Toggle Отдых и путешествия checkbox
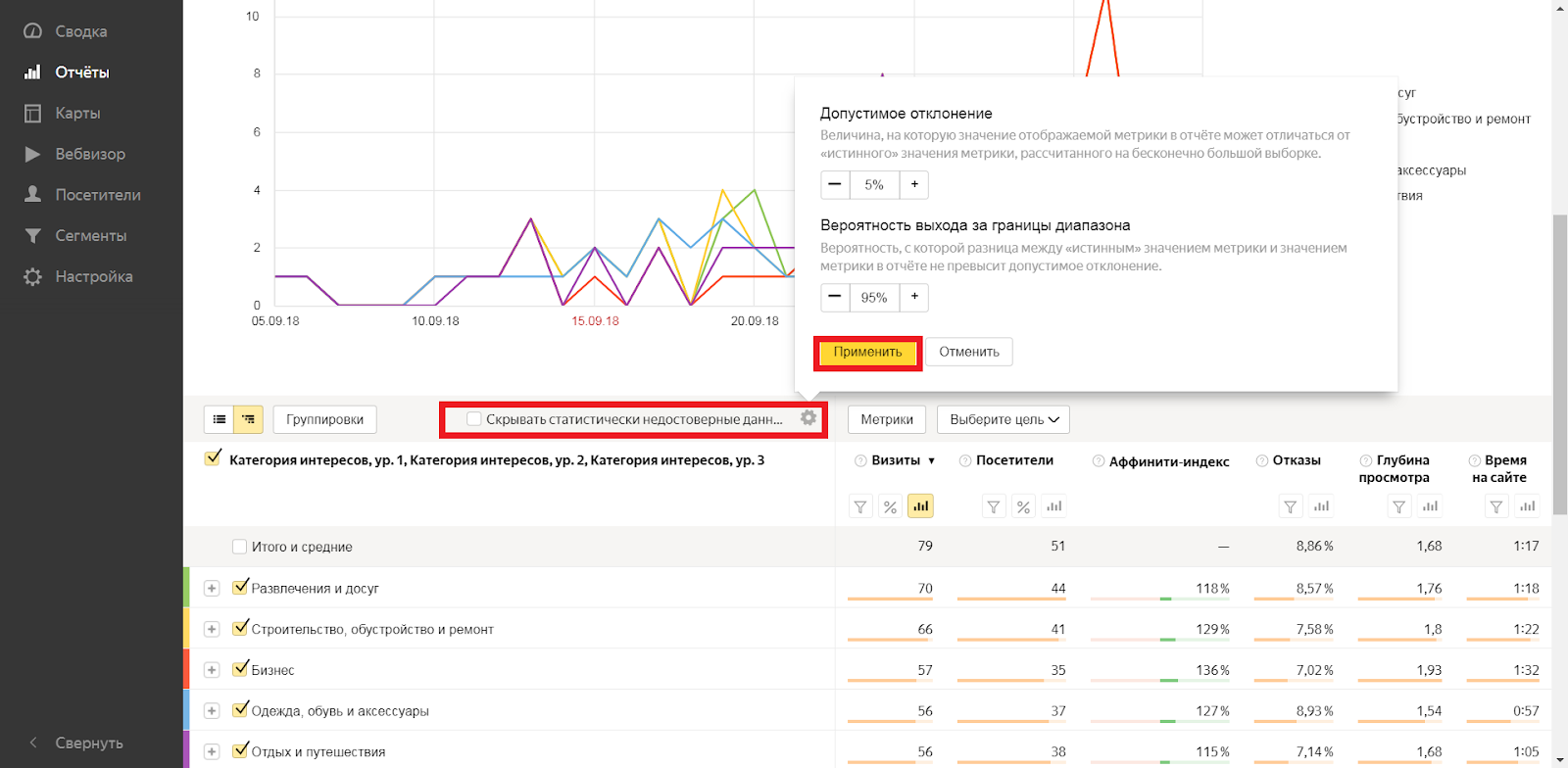The width and height of the screenshot is (1568, 768). coord(240,751)
